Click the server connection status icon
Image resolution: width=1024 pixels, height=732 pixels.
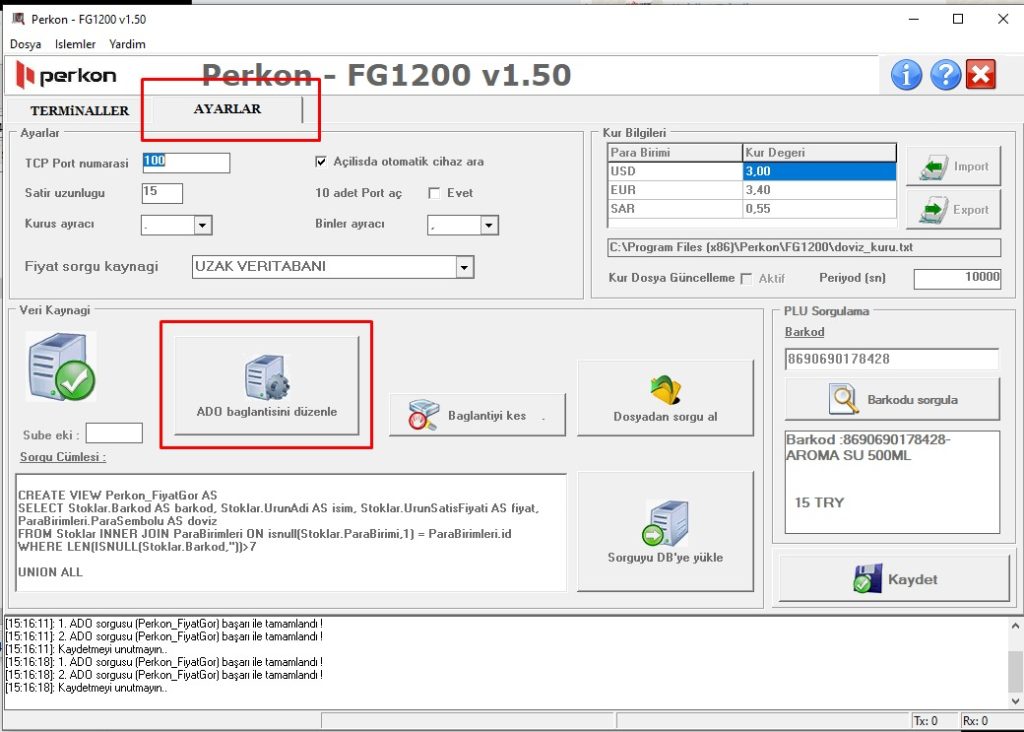[61, 366]
